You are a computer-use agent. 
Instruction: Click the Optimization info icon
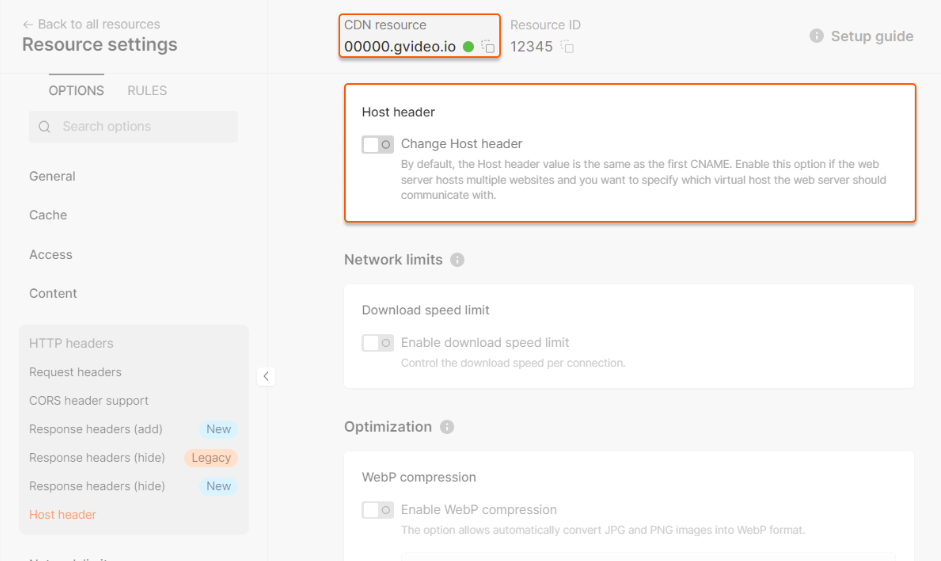pos(447,427)
